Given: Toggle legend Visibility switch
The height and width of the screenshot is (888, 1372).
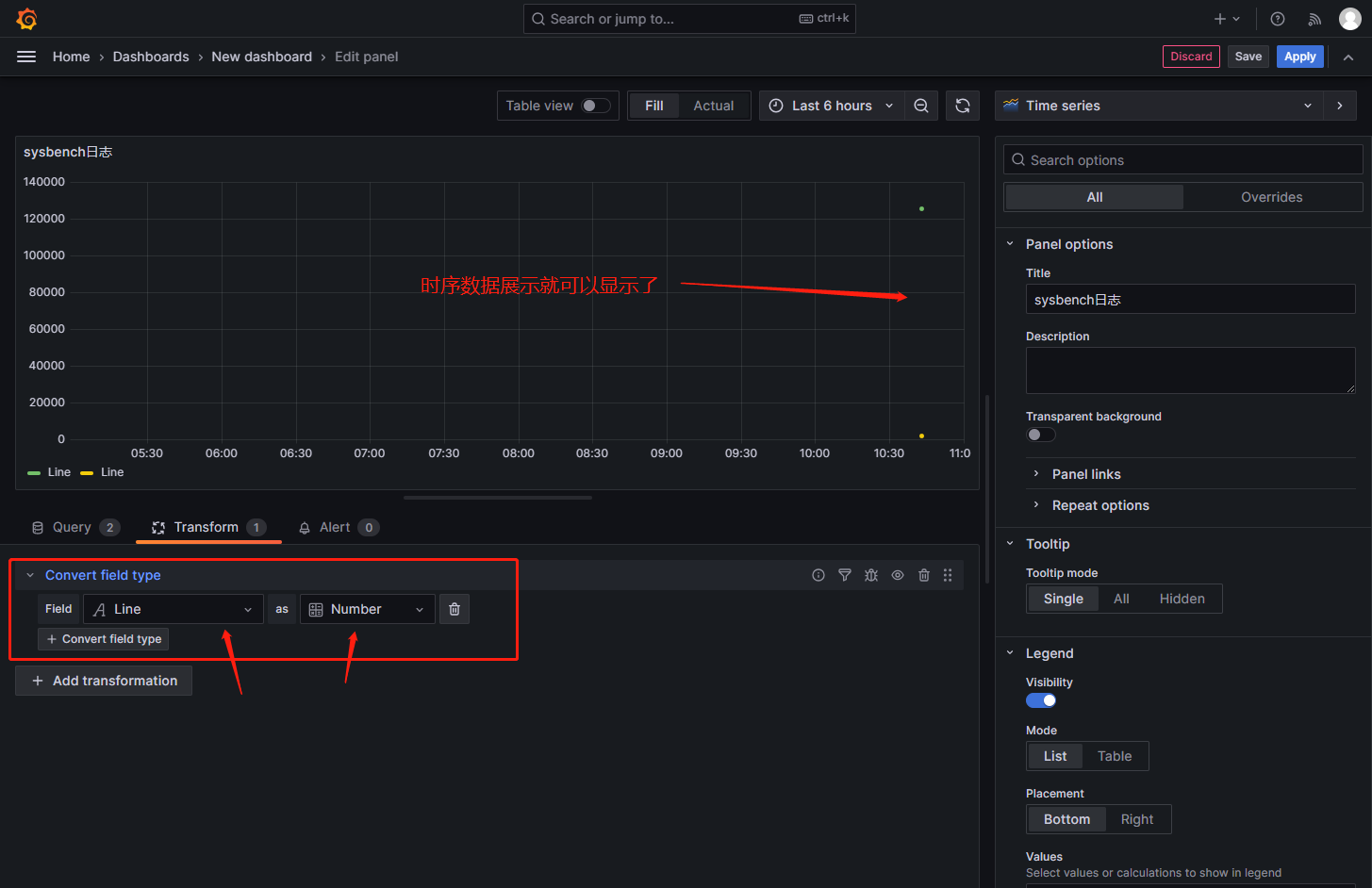Looking at the screenshot, I should point(1041,700).
